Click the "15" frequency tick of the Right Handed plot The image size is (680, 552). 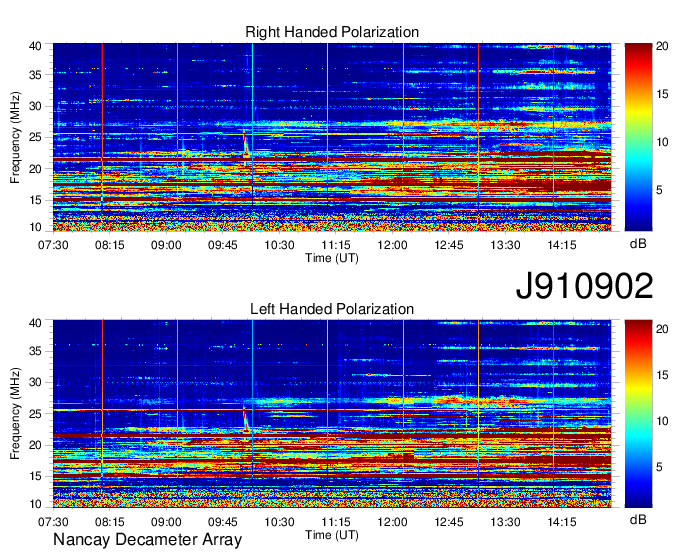pyautogui.click(x=35, y=200)
